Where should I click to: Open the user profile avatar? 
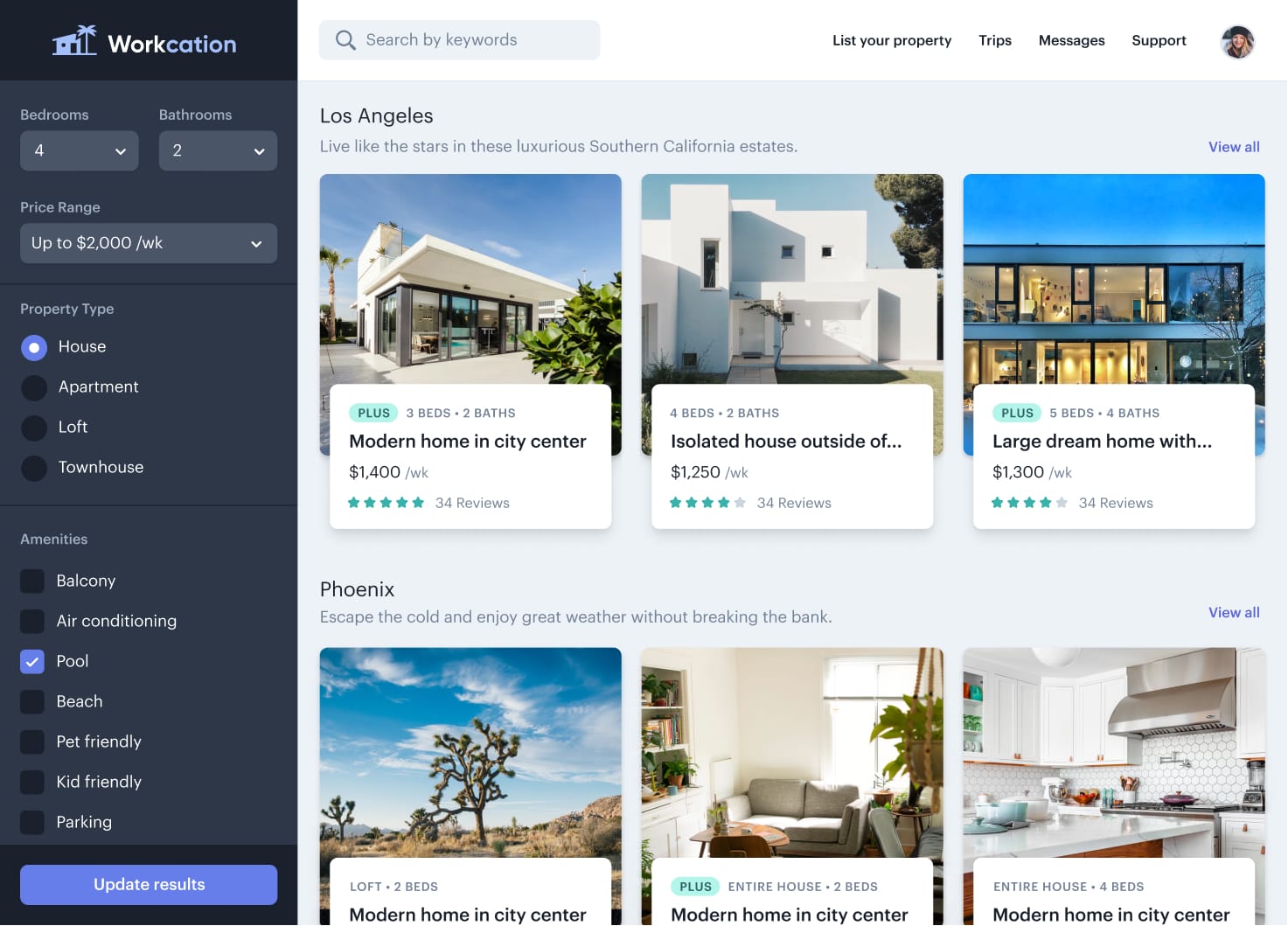(x=1236, y=41)
